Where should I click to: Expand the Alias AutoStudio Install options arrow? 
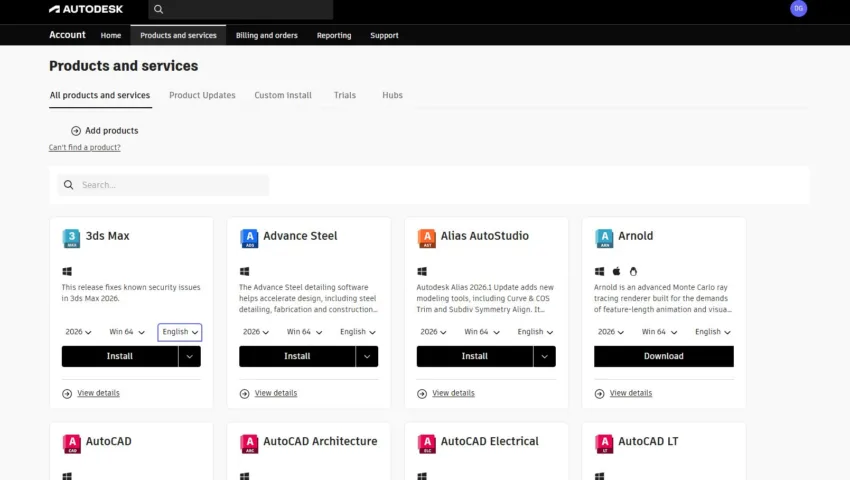point(545,356)
